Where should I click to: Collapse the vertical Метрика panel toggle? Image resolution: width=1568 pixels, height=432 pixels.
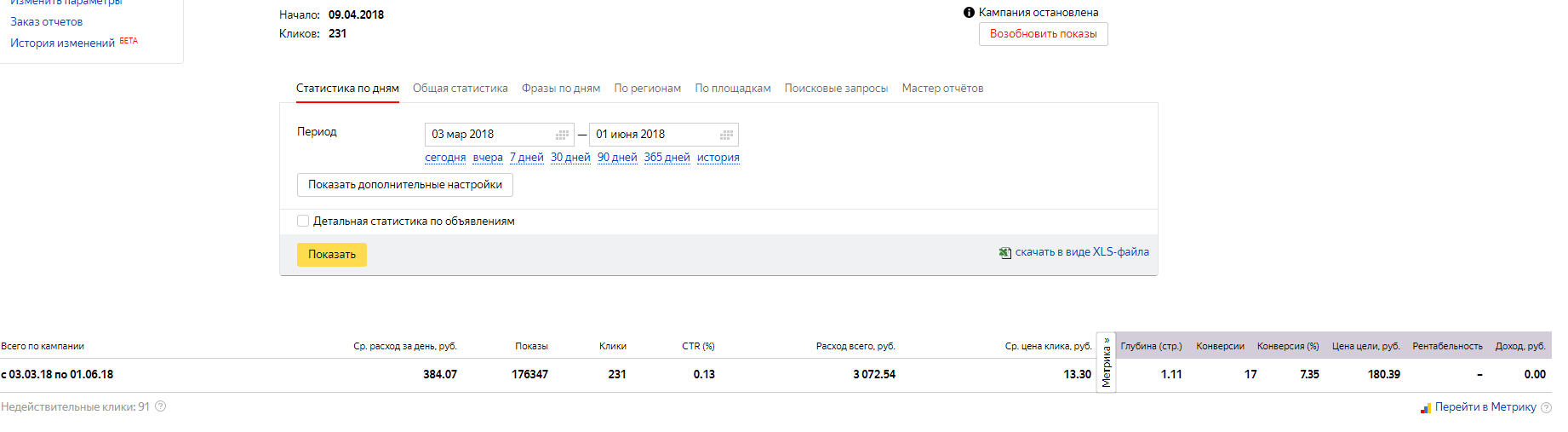point(1107,363)
